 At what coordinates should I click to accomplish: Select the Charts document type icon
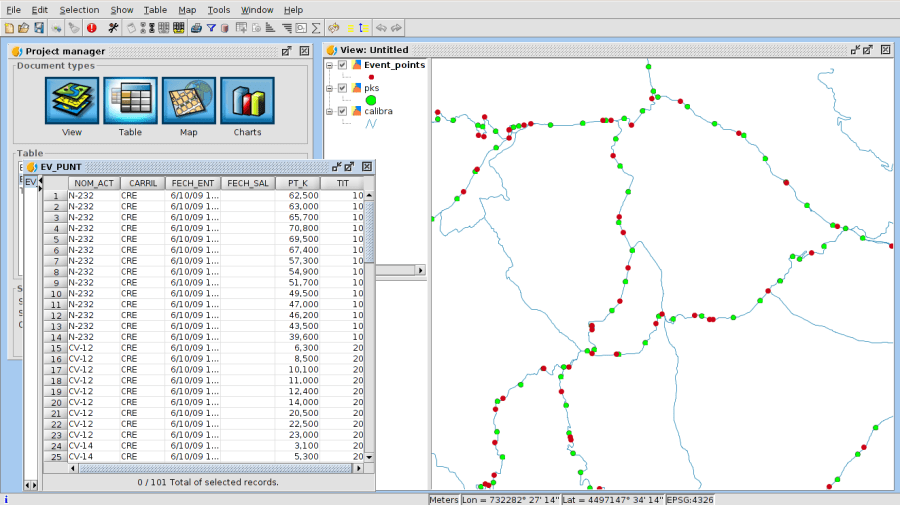pyautogui.click(x=247, y=100)
